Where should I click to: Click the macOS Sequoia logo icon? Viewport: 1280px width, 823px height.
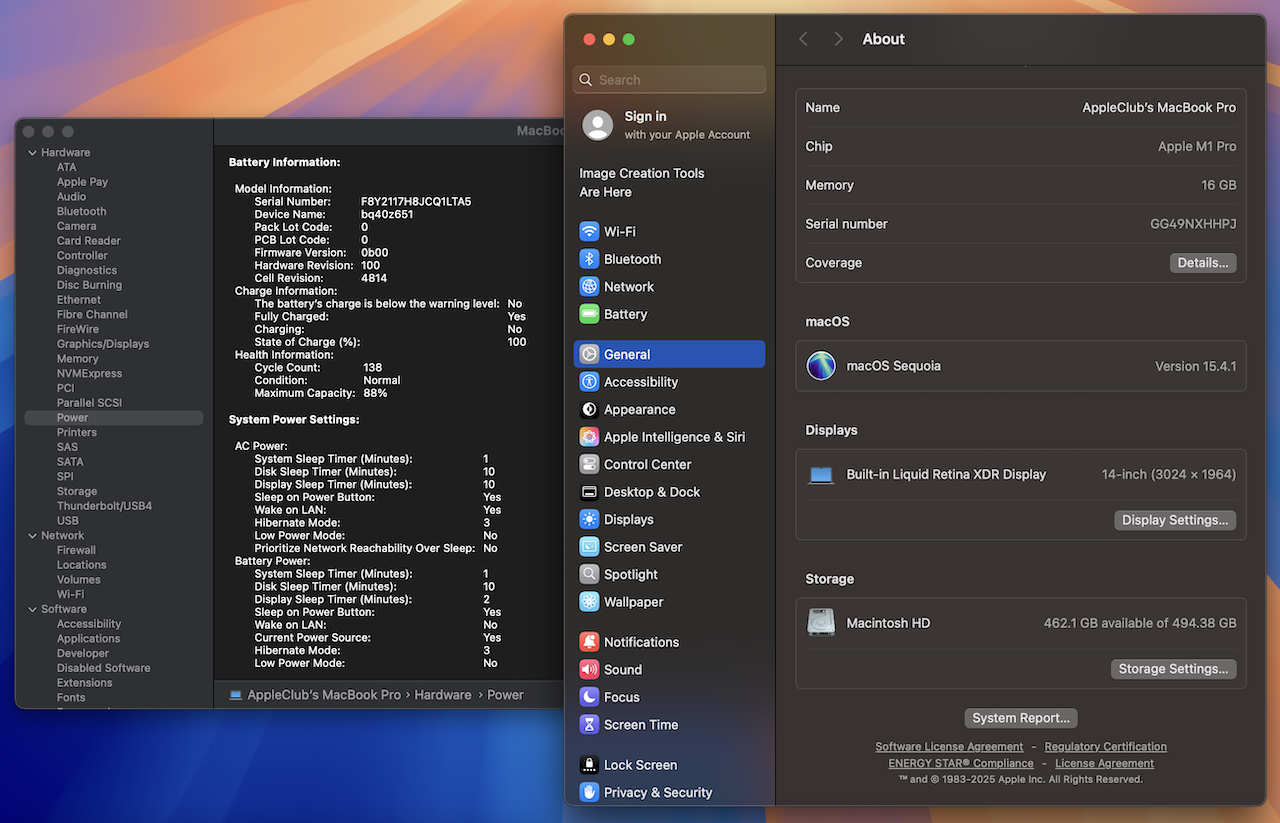tap(821, 366)
